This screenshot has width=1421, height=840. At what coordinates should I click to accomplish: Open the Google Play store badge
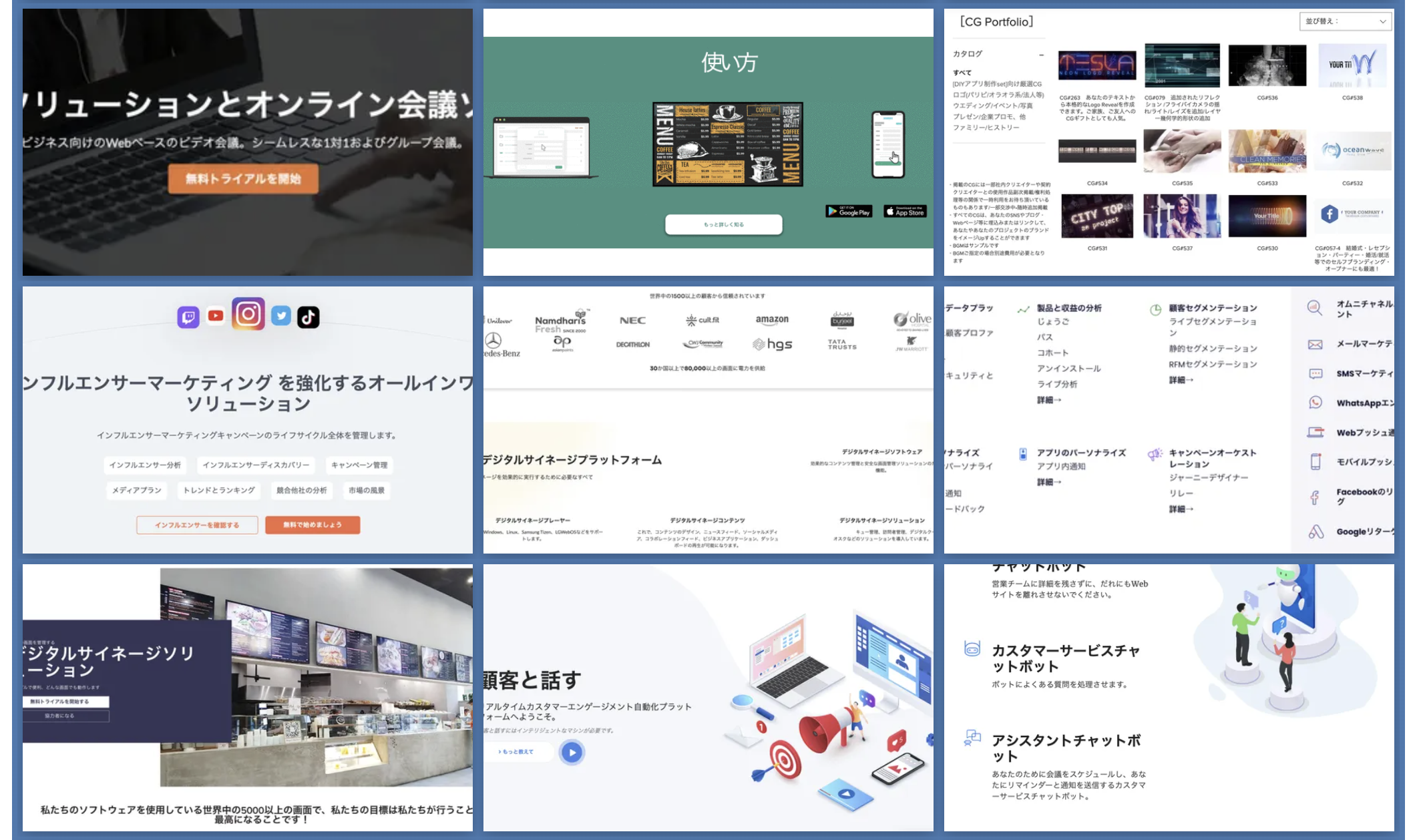(x=849, y=212)
